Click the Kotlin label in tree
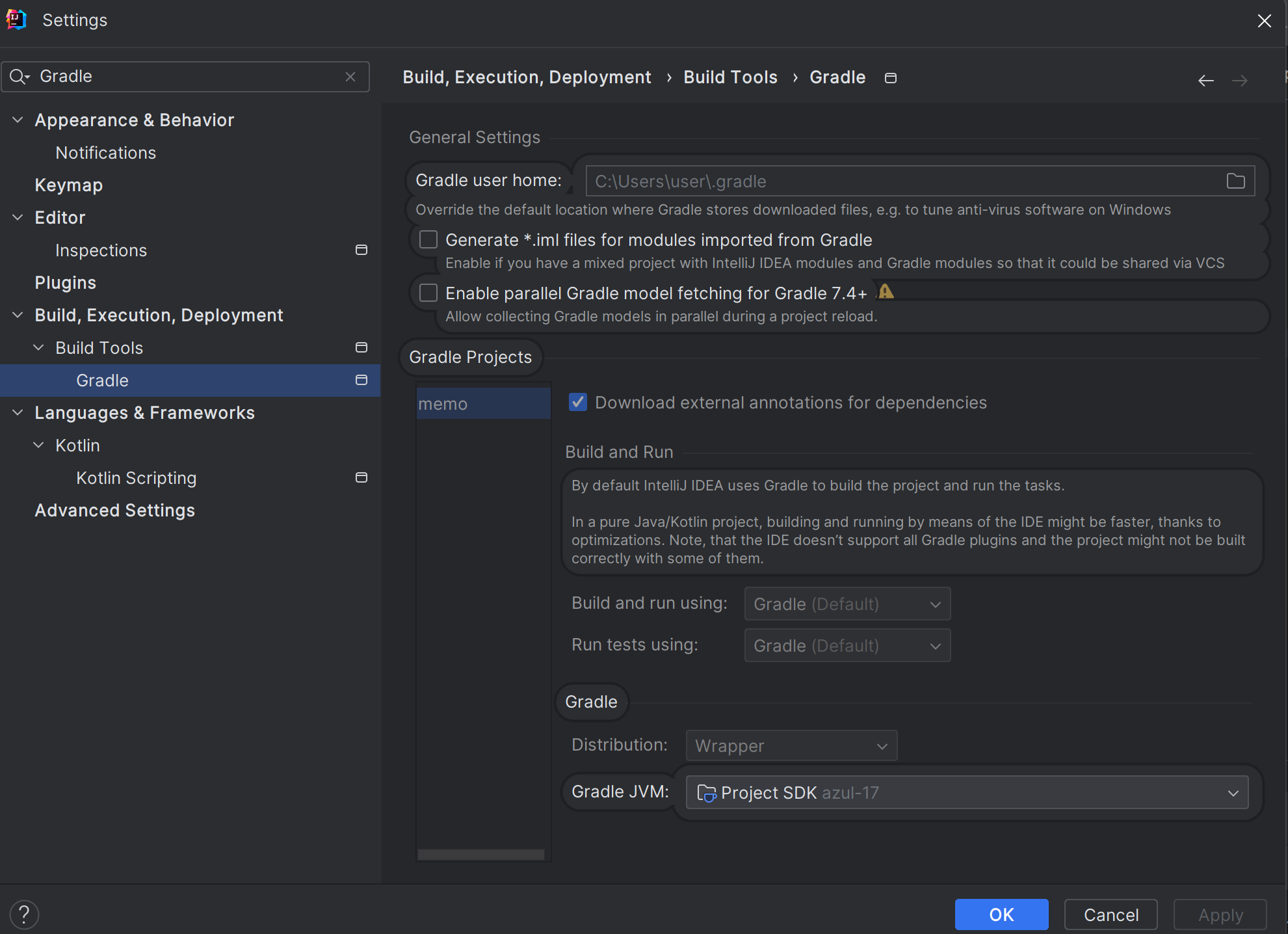The image size is (1288, 934). pyautogui.click(x=77, y=445)
